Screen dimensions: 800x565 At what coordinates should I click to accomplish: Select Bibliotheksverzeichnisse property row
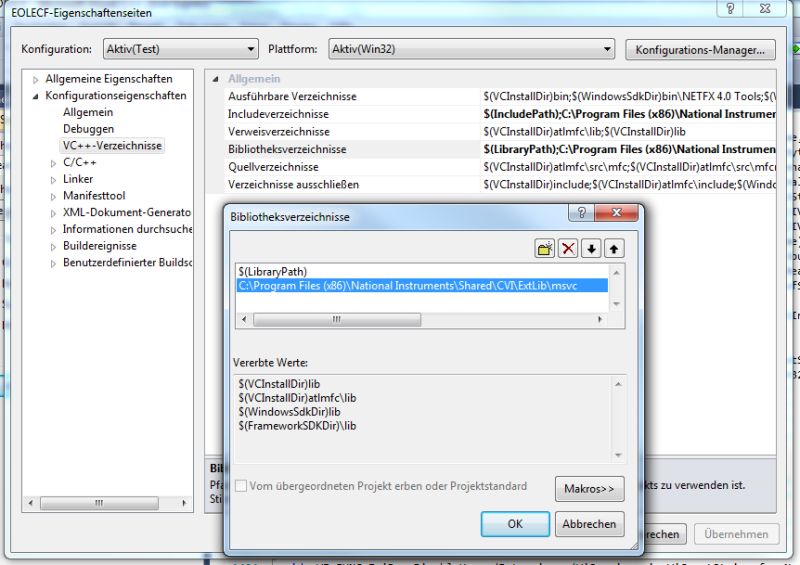tap(500, 149)
